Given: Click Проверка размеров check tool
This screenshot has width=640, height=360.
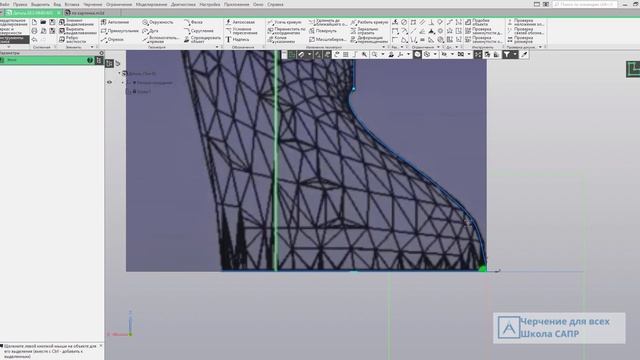Looking at the screenshot, I should click(x=520, y=40).
